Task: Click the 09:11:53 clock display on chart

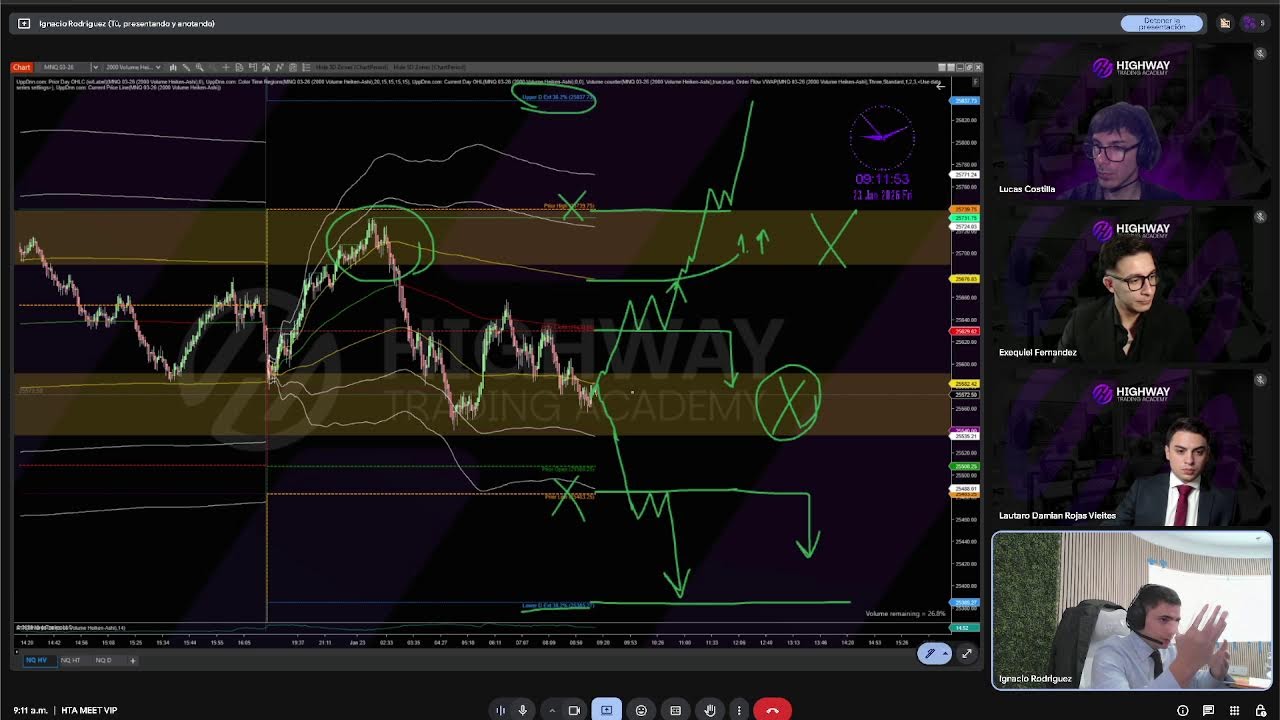Action: pyautogui.click(x=882, y=180)
